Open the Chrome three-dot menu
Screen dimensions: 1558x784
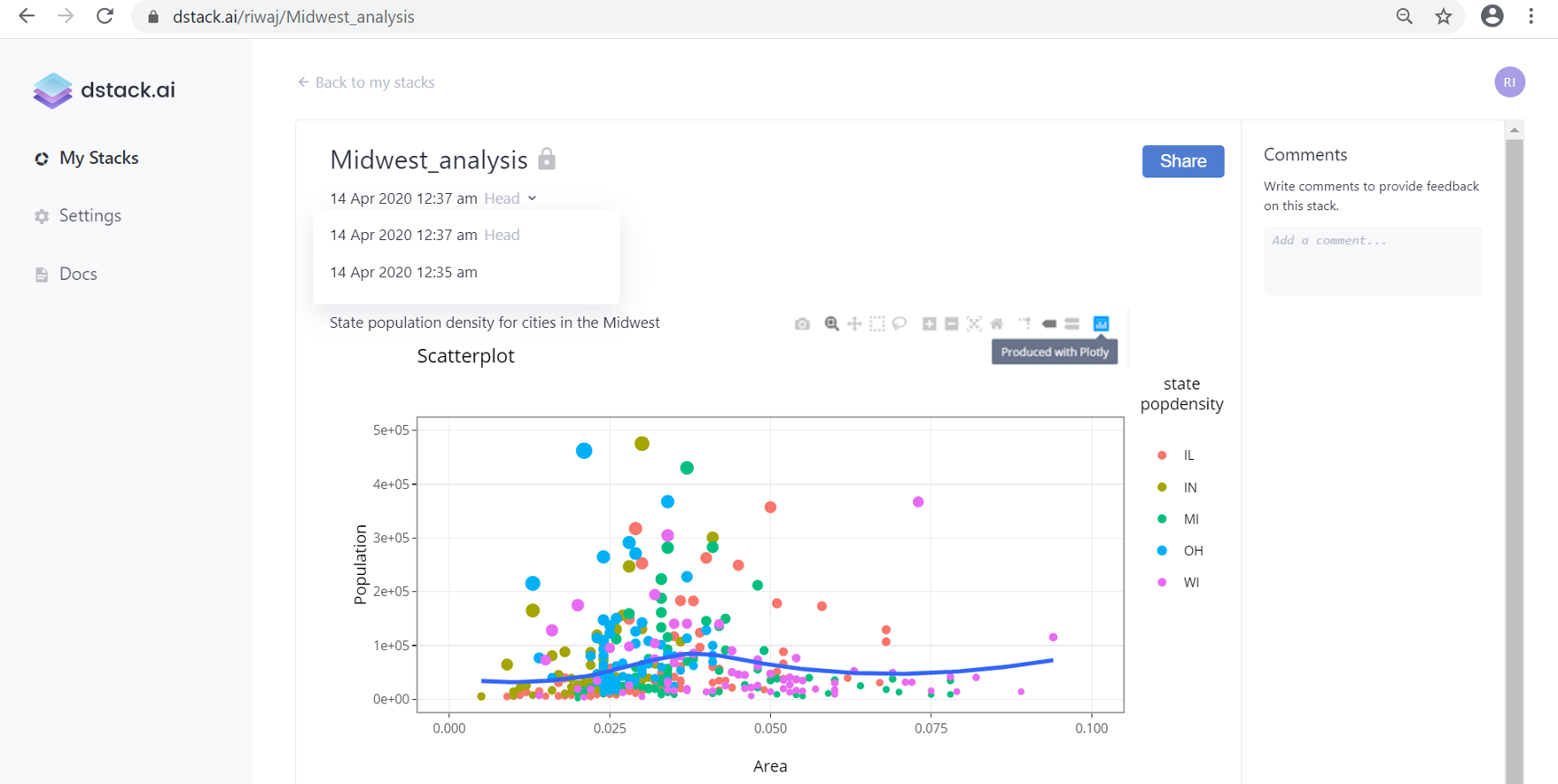1531,17
